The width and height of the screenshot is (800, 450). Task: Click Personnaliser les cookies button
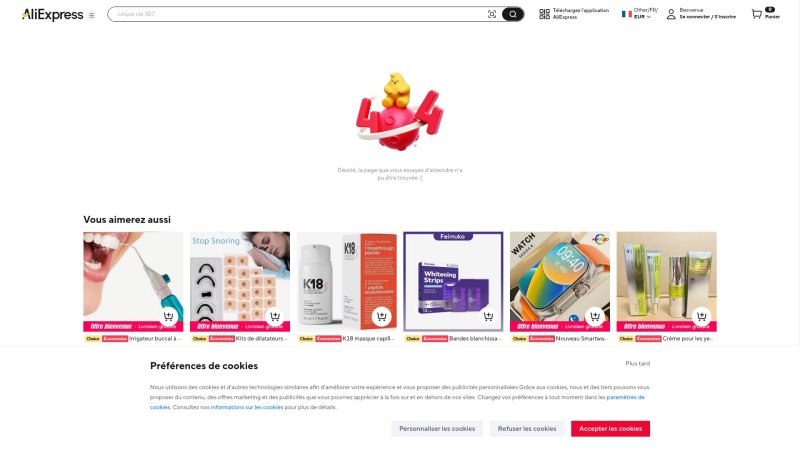(437, 429)
